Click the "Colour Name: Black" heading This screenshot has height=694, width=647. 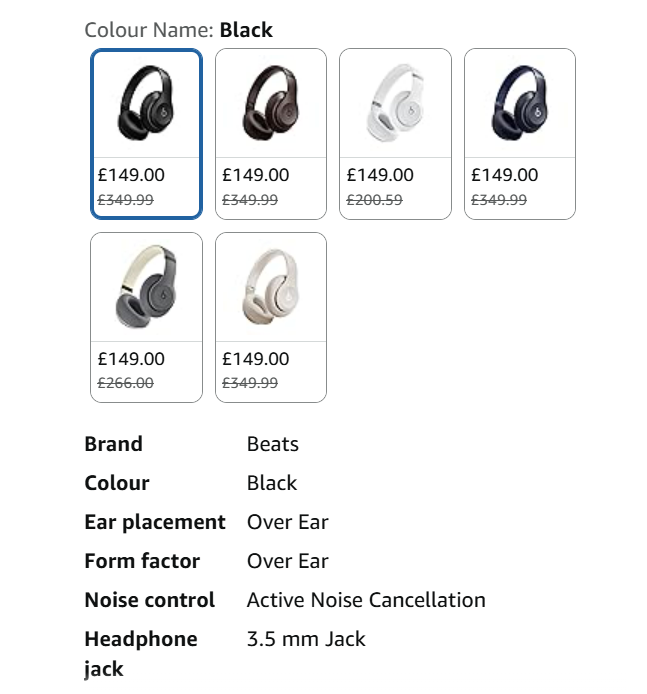tap(178, 30)
